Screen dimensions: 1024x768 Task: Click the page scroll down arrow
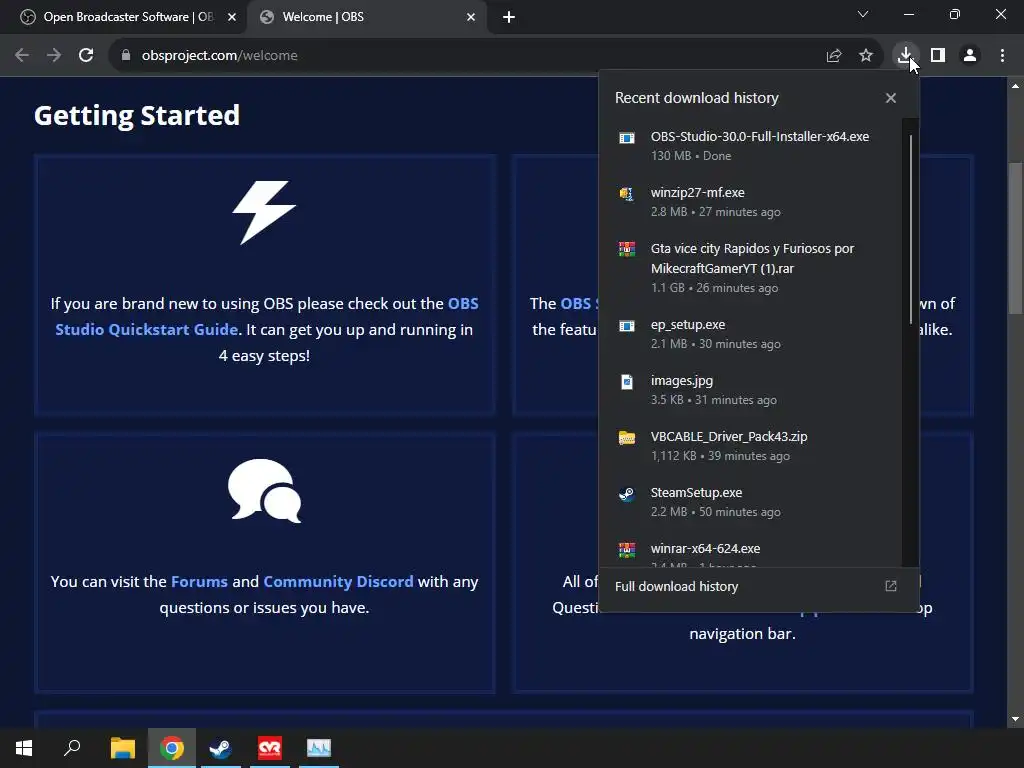coord(1015,719)
